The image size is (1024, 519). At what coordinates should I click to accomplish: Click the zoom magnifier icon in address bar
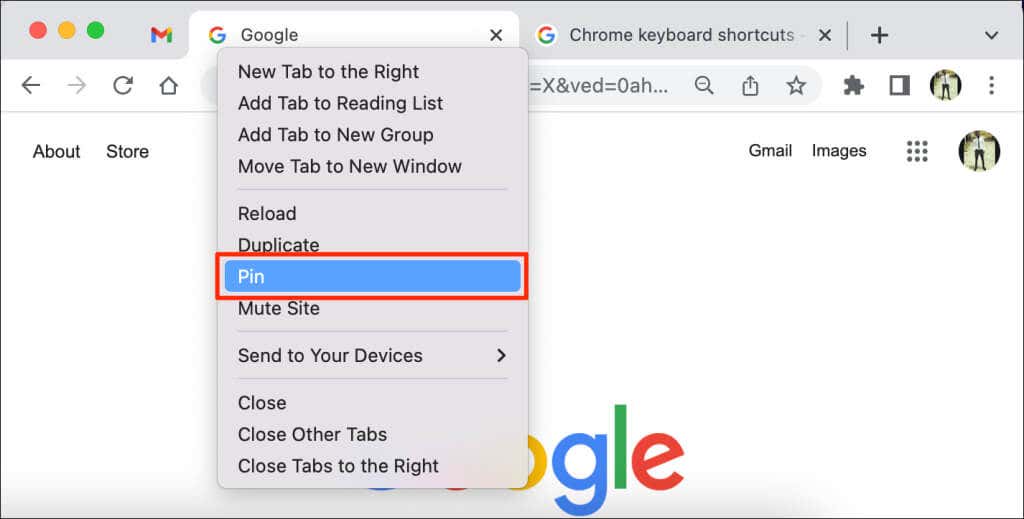704,86
